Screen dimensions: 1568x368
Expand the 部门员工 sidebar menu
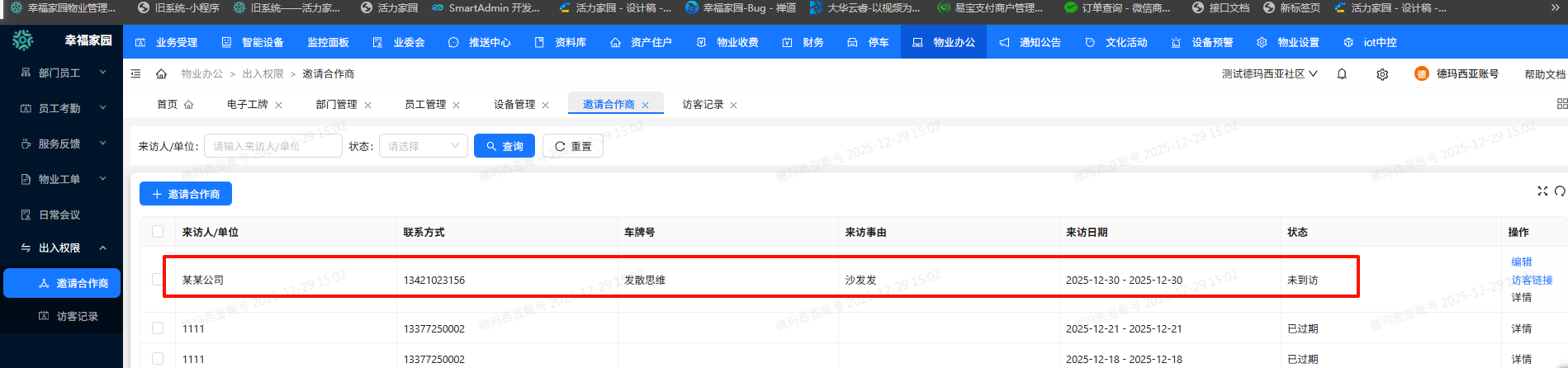(x=62, y=73)
